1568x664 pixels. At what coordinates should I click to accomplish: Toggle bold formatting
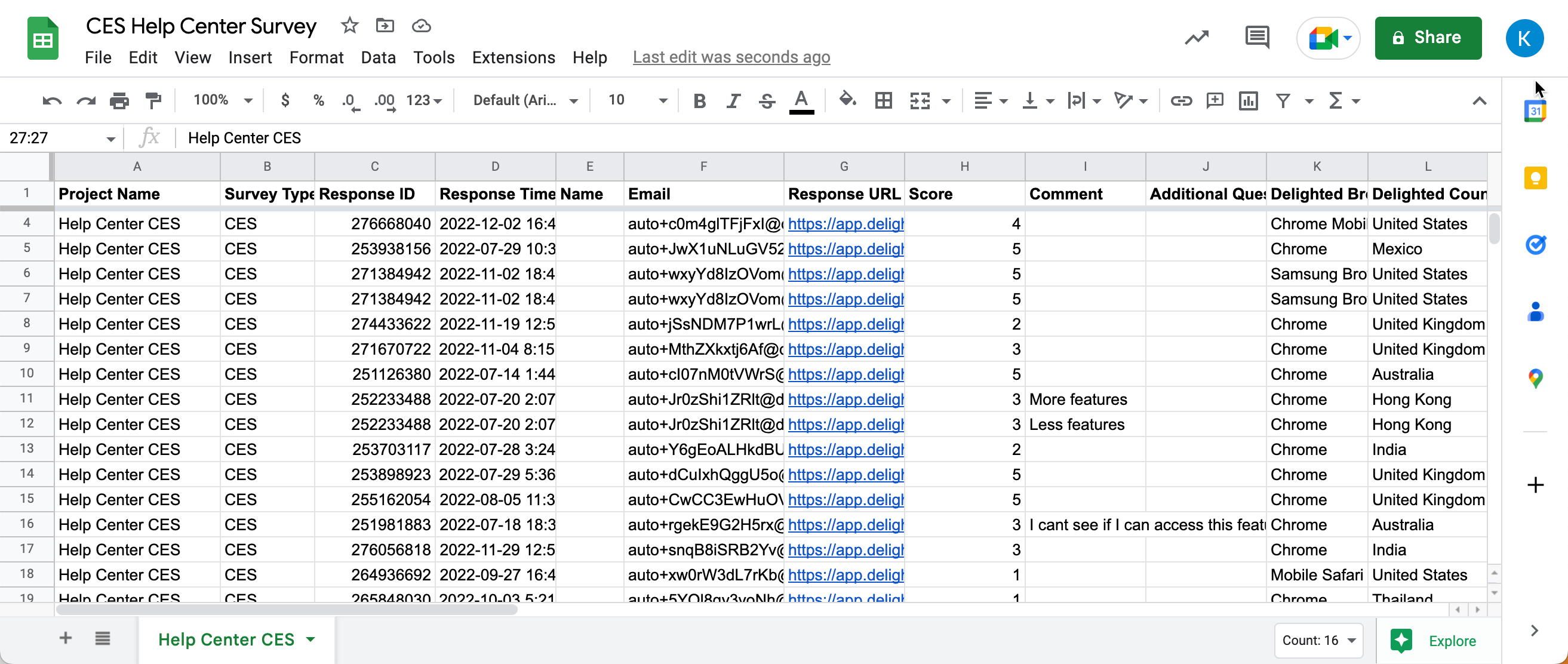tap(699, 100)
